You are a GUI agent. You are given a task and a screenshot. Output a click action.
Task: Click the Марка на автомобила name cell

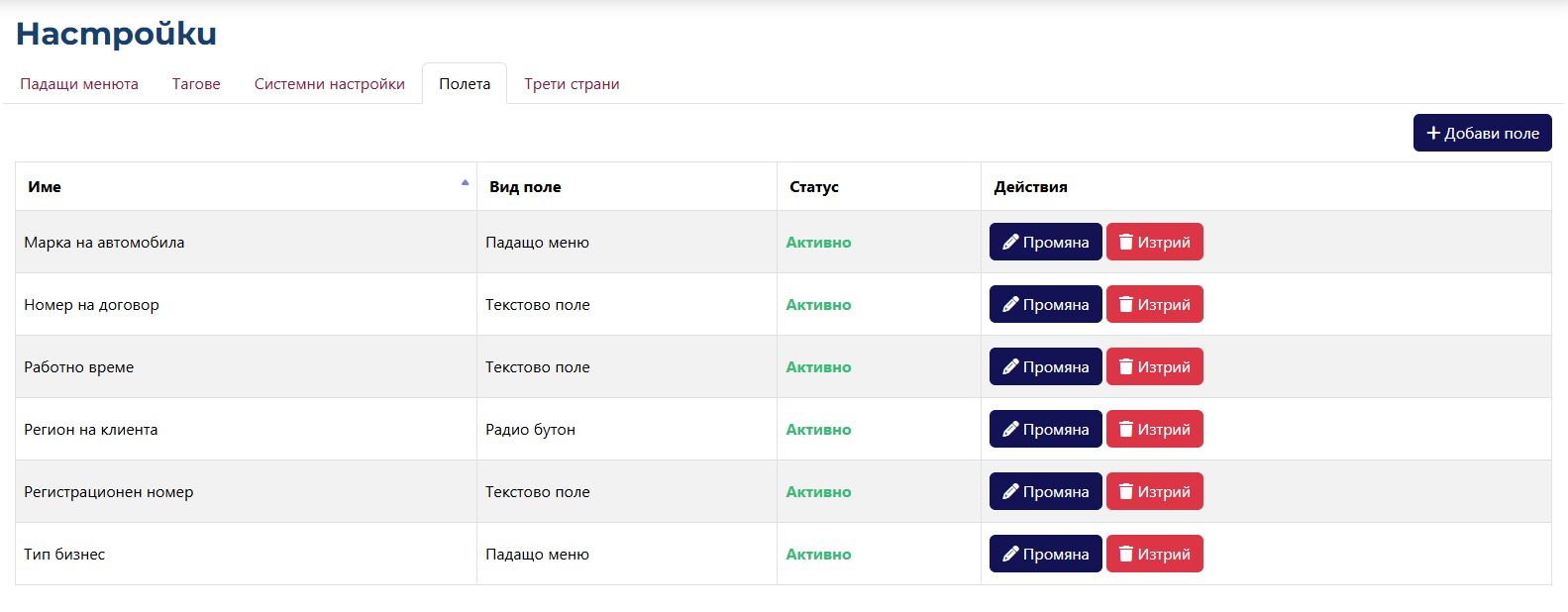click(x=246, y=242)
